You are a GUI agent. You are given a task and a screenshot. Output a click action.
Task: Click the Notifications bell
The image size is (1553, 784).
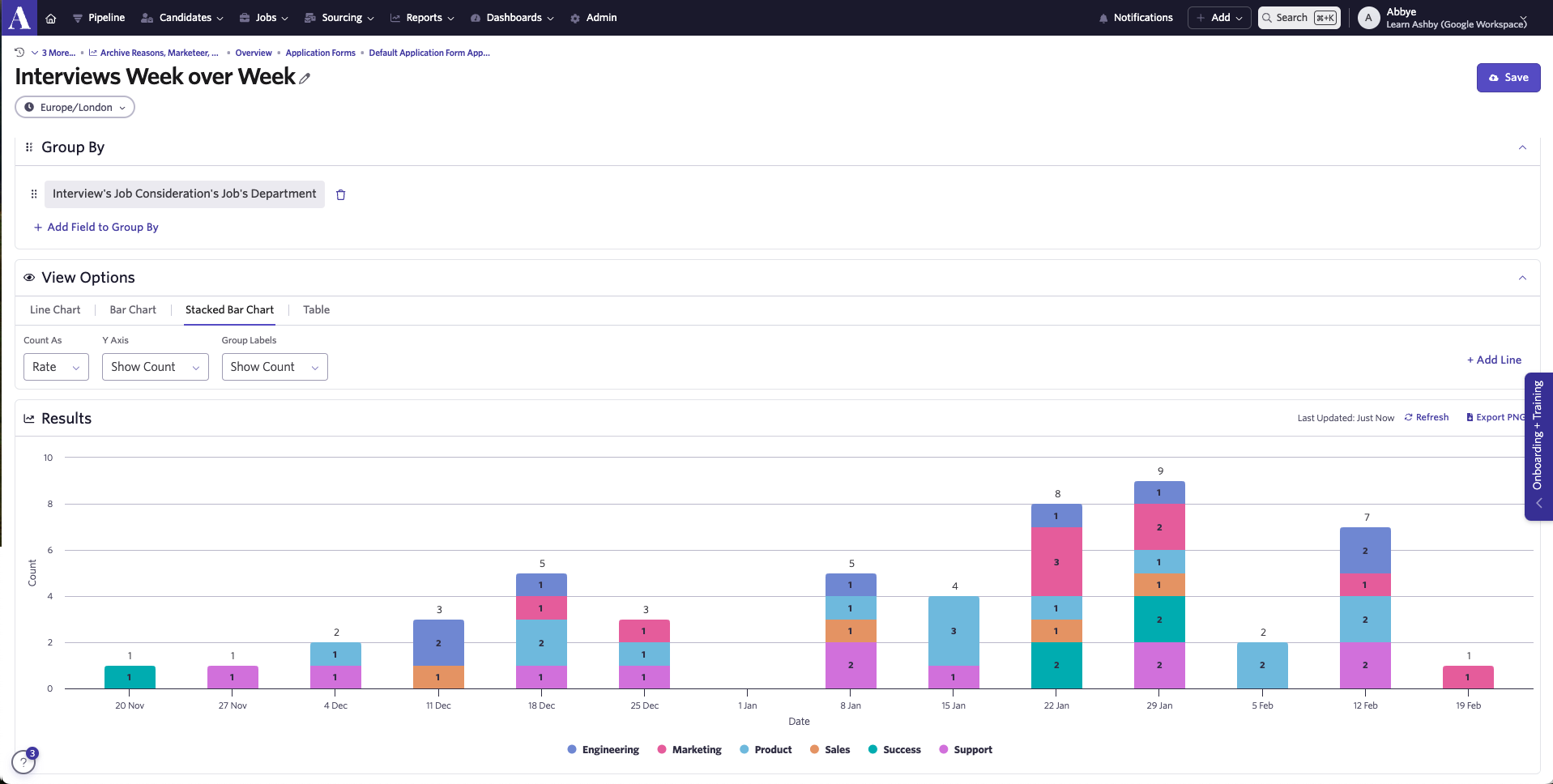(x=1136, y=18)
